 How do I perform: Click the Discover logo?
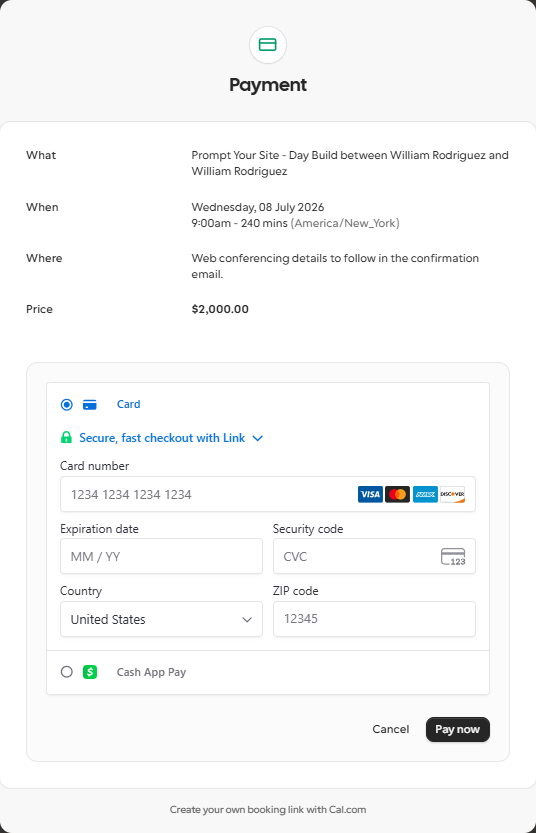pos(453,495)
